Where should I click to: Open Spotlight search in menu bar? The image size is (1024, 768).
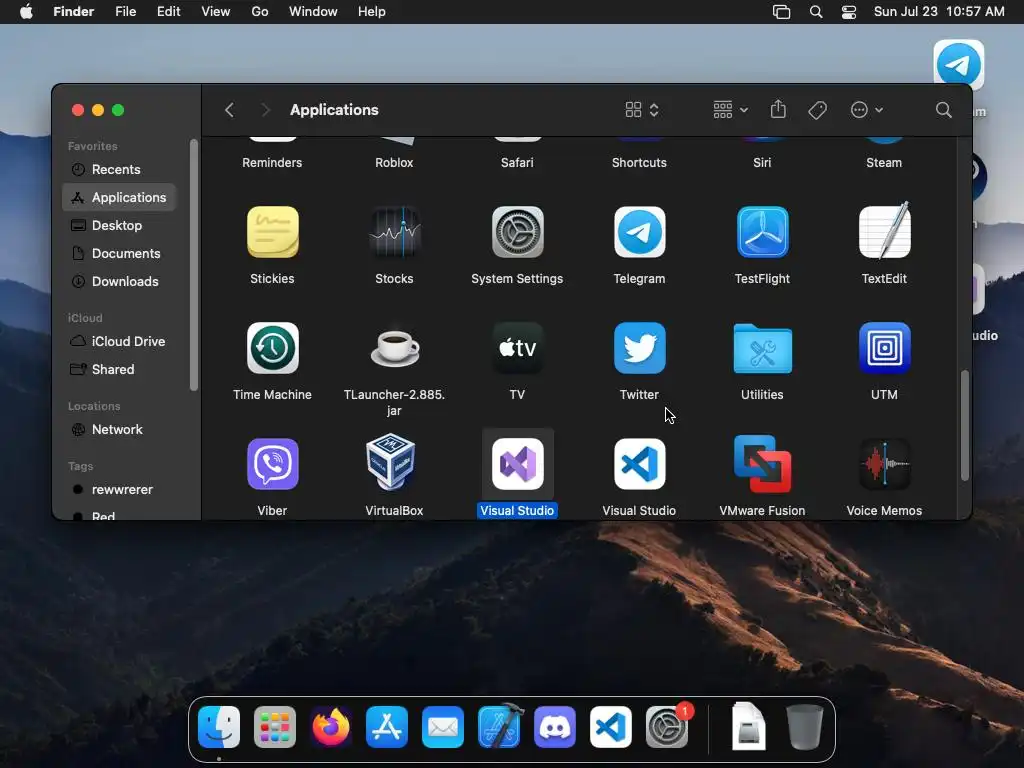(816, 12)
